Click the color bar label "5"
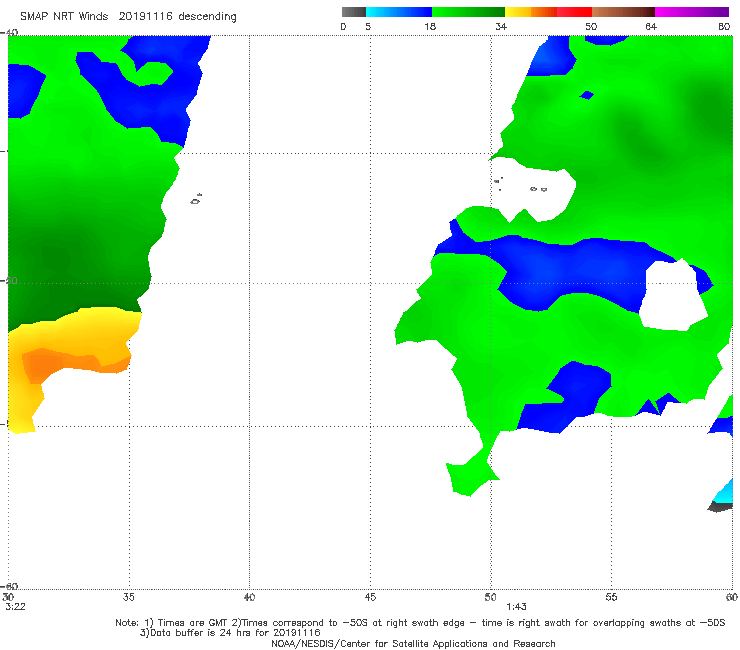The width and height of the screenshot is (740, 650). [x=368, y=27]
